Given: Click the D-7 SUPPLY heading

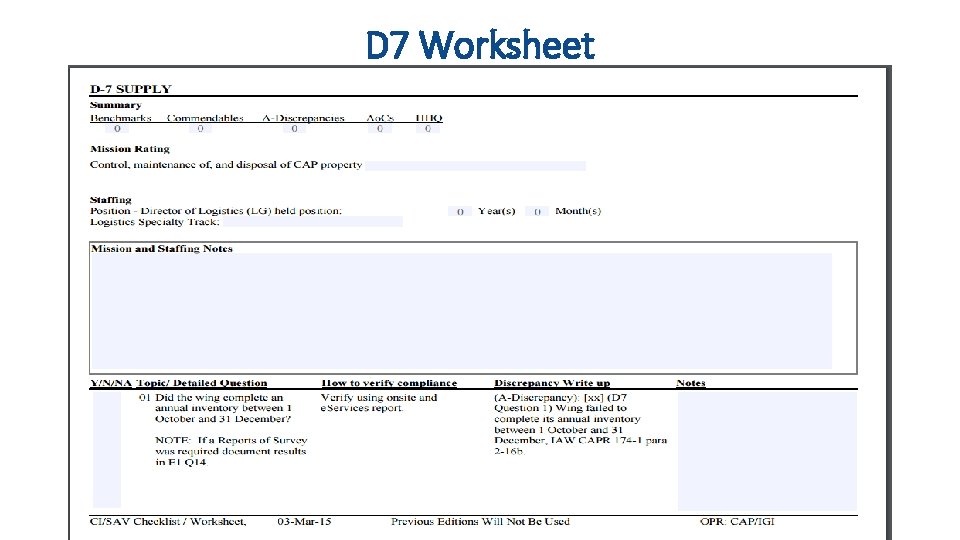Looking at the screenshot, I should click(x=130, y=89).
